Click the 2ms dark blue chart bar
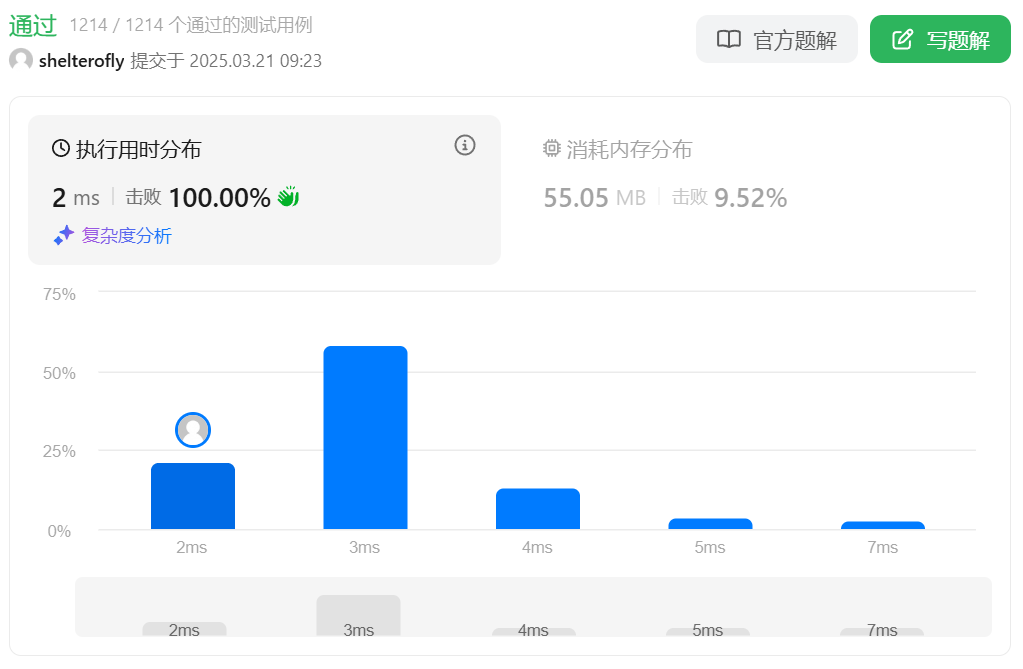Screen dimensions: 1023x669 193,496
